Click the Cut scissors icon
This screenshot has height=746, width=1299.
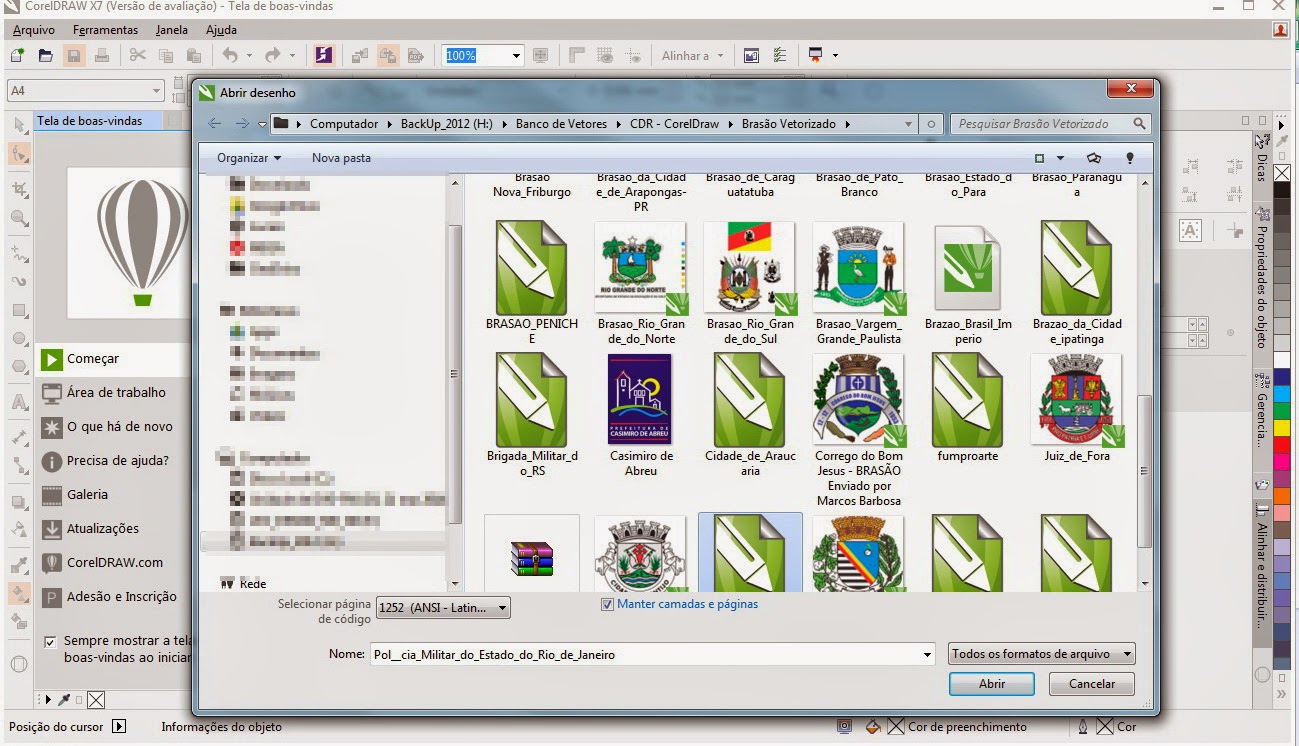pos(138,56)
